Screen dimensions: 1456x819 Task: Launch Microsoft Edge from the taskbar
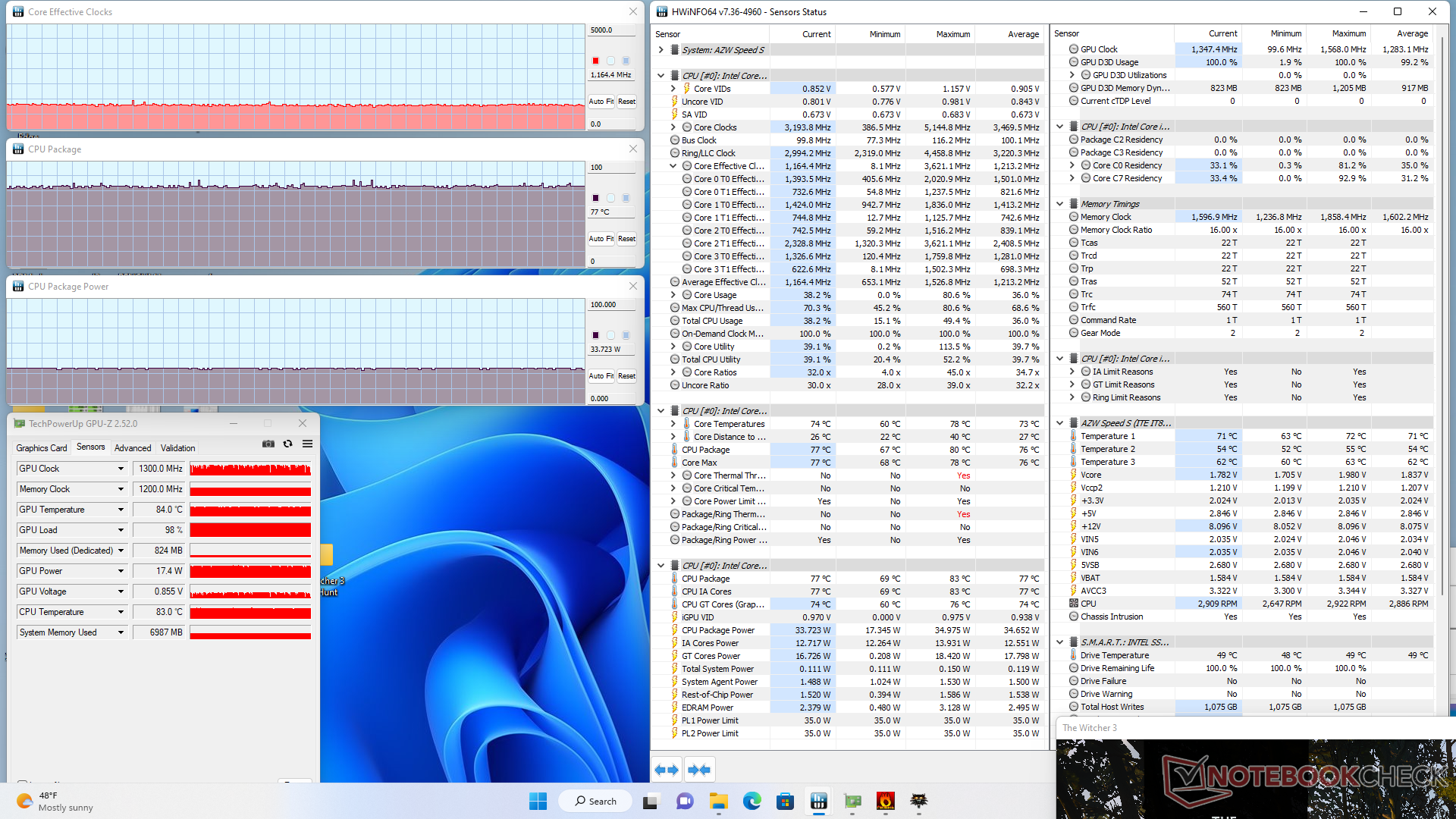pyautogui.click(x=752, y=801)
